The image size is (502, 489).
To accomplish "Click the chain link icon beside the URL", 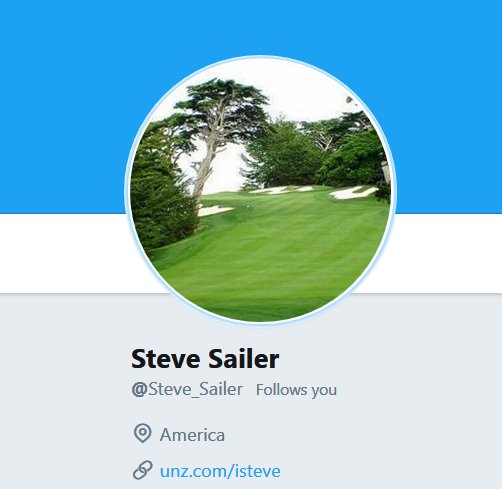I will [x=143, y=470].
